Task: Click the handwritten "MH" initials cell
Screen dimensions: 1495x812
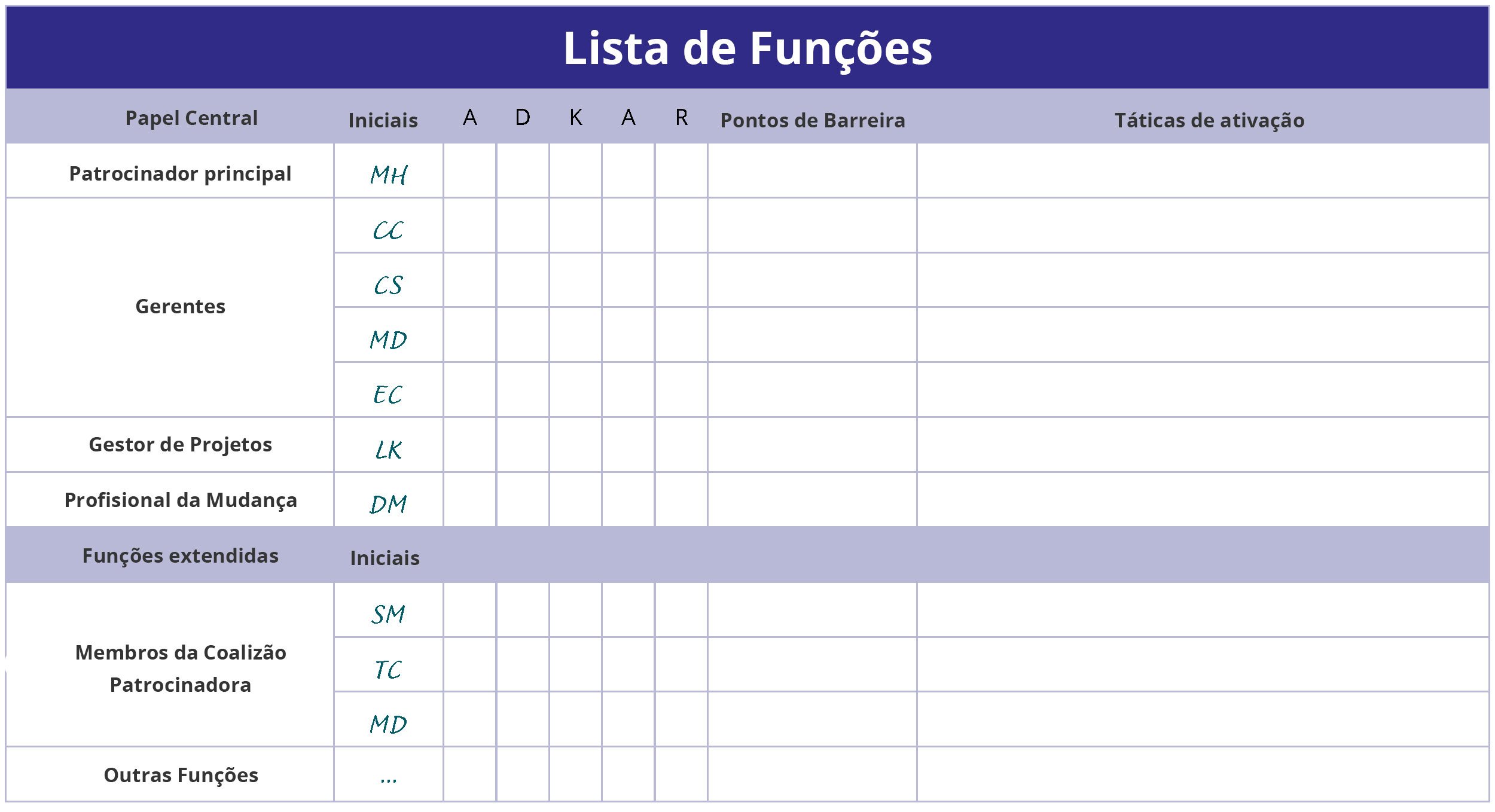Action: (x=389, y=175)
